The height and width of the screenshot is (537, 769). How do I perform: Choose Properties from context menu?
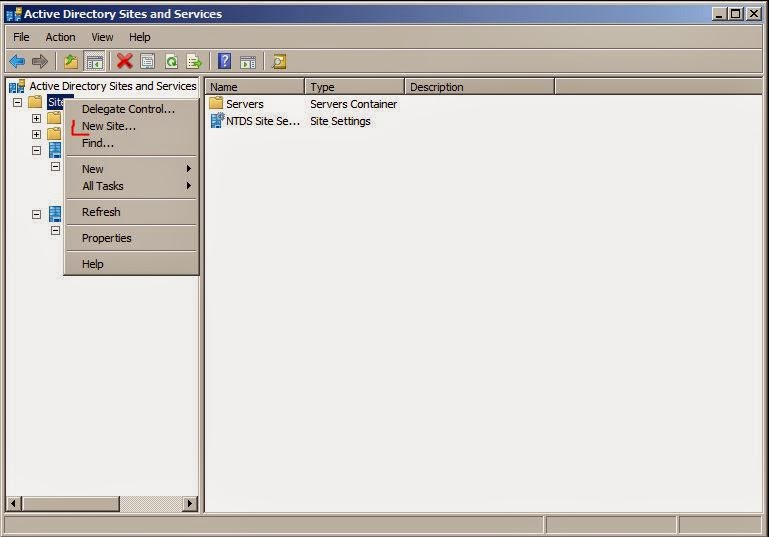(132, 238)
